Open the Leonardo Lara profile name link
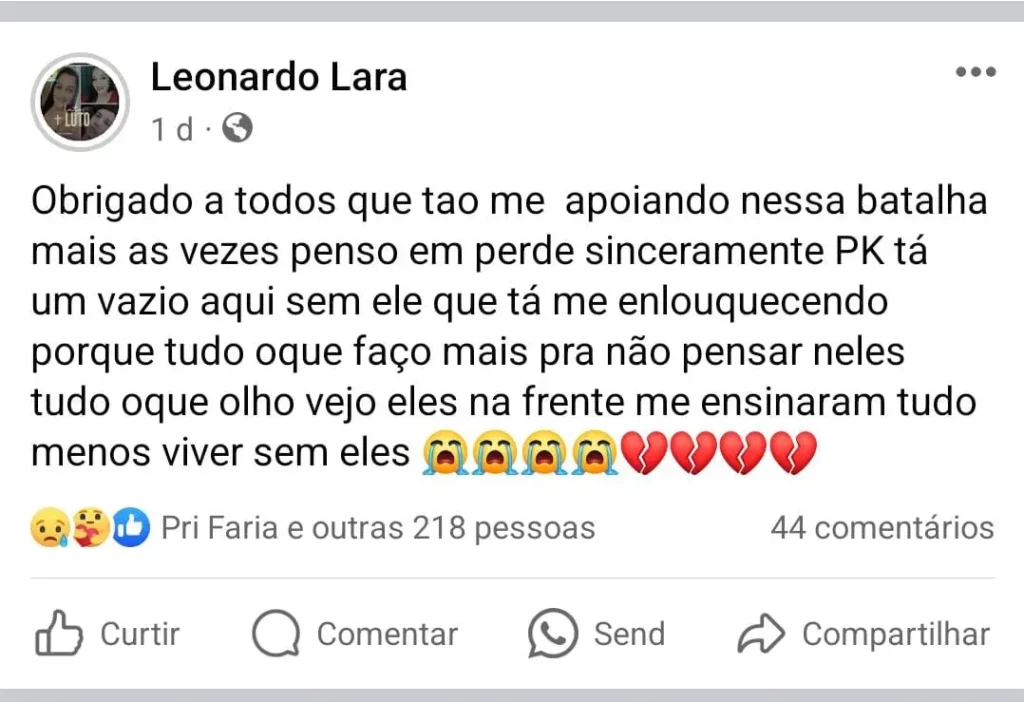 (x=279, y=77)
